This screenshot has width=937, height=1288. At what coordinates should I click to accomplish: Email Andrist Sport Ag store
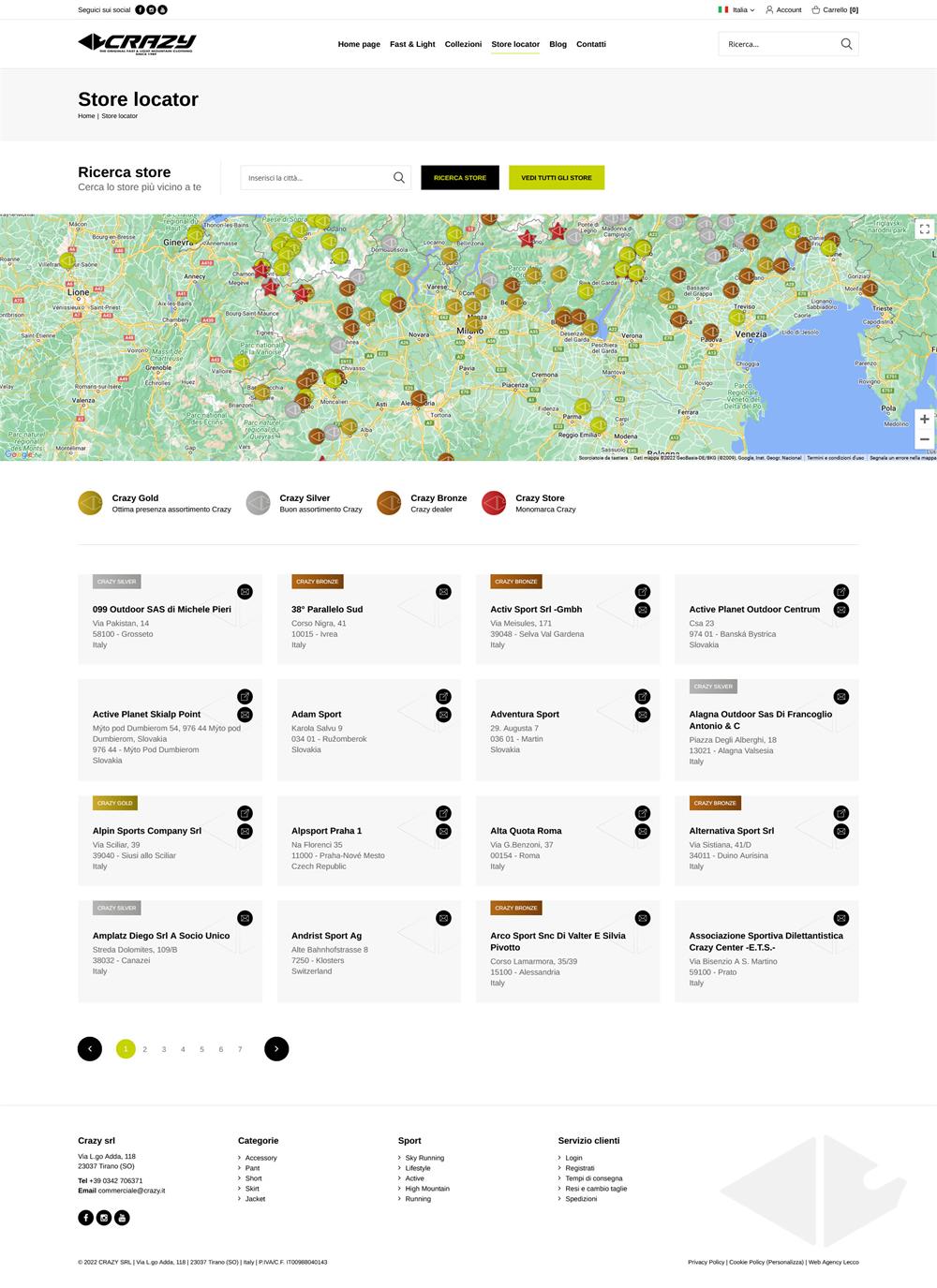coord(443,918)
